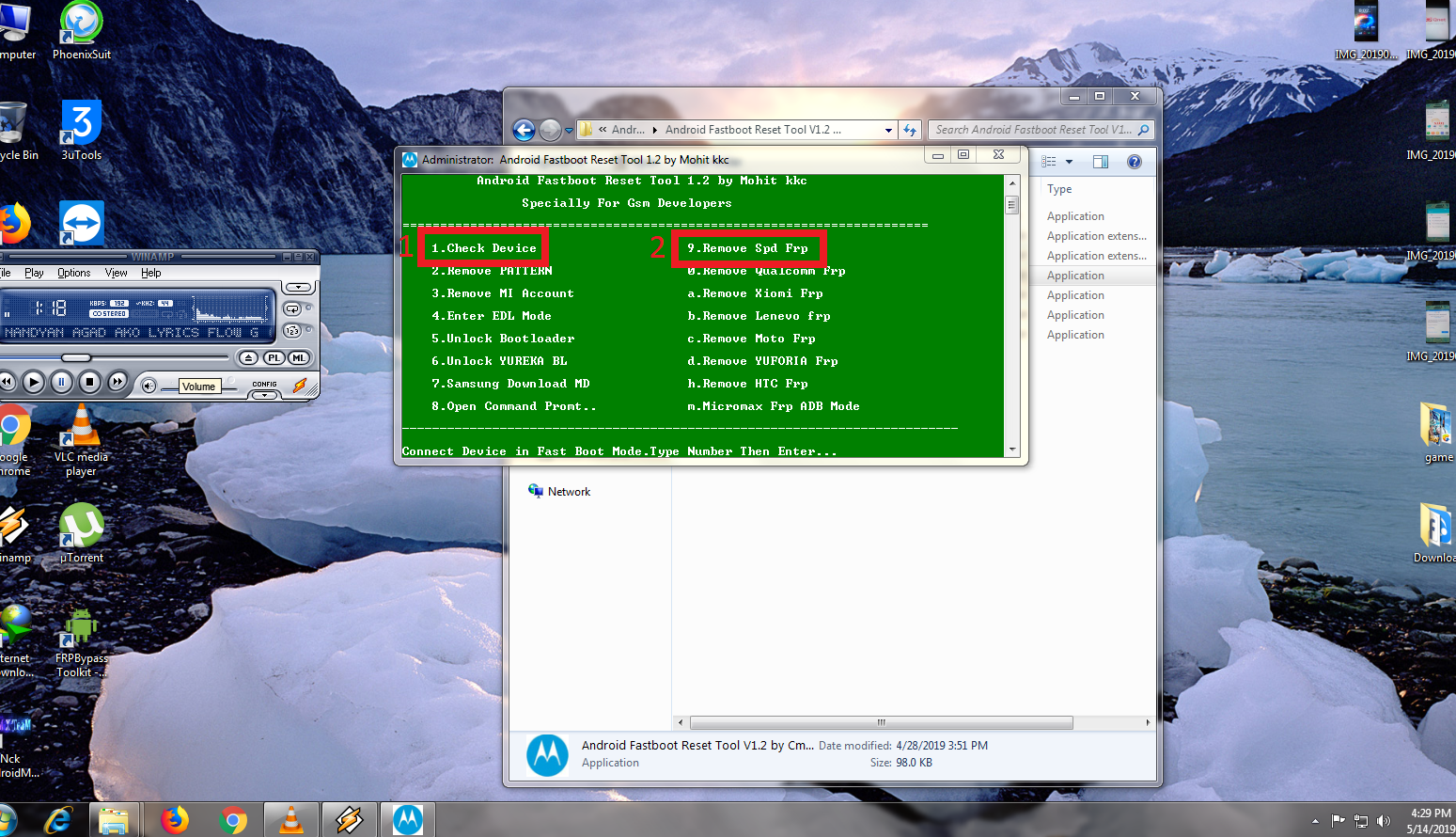Open the Winamp Help menu
The width and height of the screenshot is (1456, 837).
tap(151, 273)
